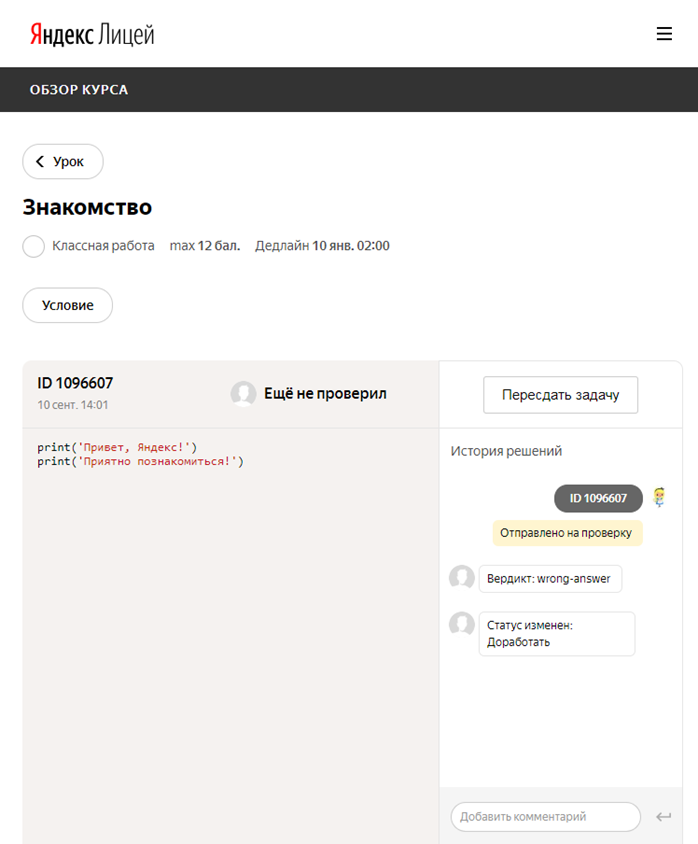Click reviewer avatar beside Ещё не проверил
This screenshot has width=698, height=844.
coord(243,393)
